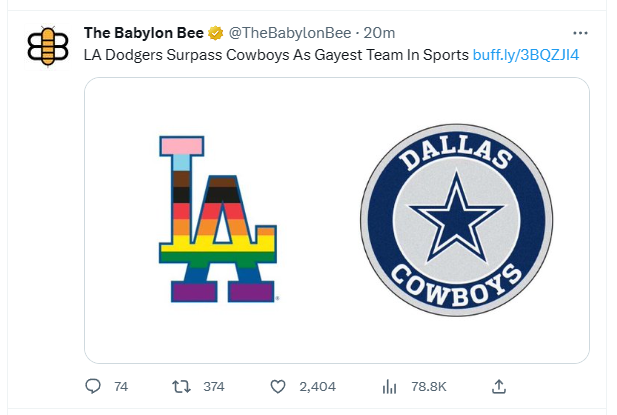
Task: Open the three-dot more options menu
Action: [x=580, y=33]
